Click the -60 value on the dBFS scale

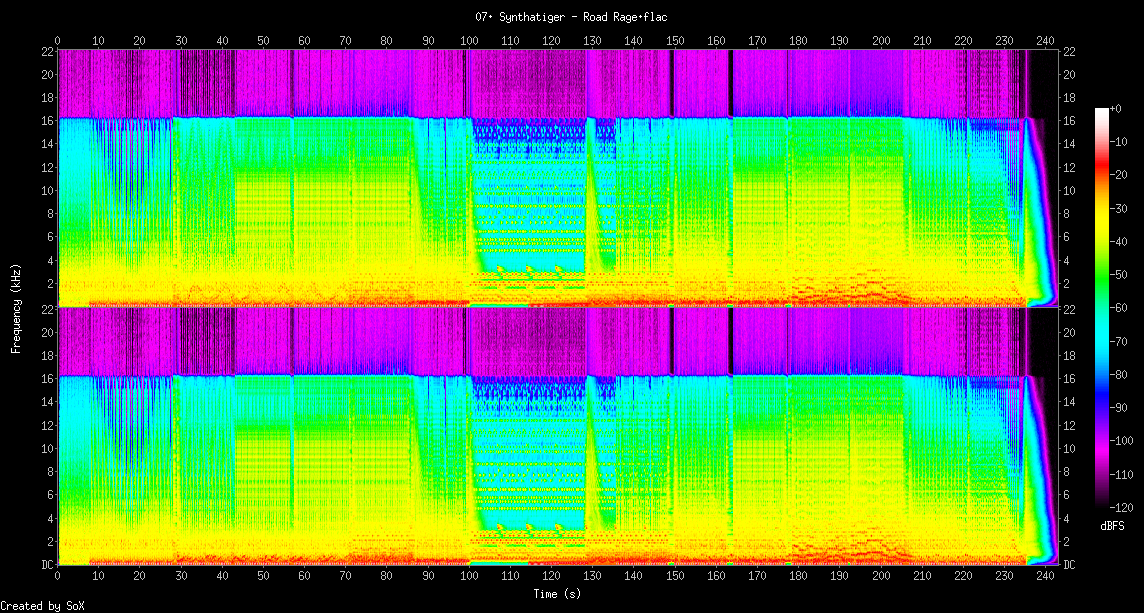point(1123,308)
